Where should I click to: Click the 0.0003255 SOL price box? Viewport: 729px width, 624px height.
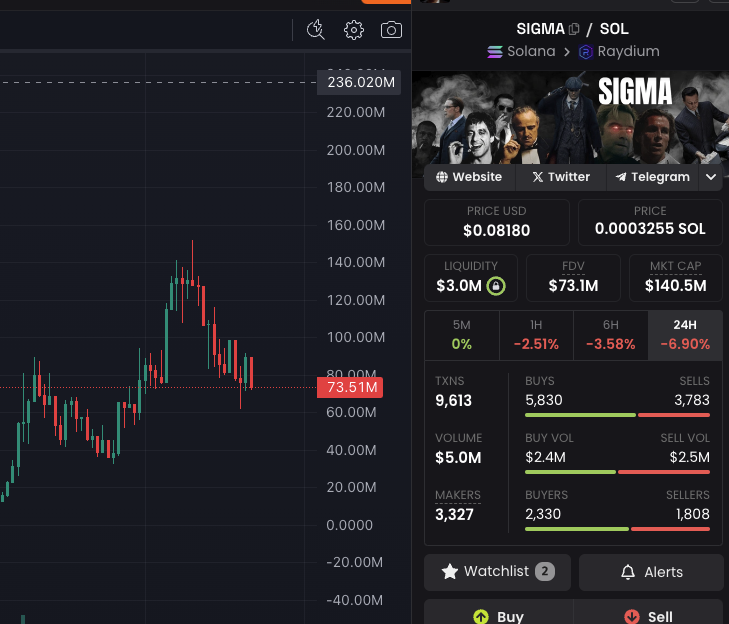(650, 222)
